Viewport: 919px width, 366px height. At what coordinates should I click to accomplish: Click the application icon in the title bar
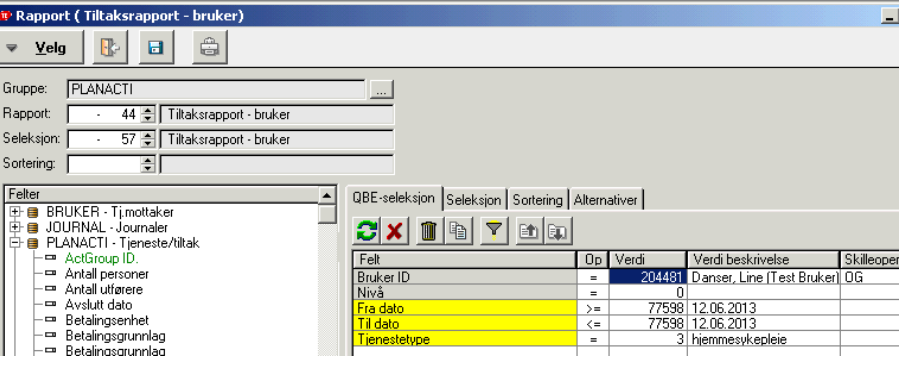(6, 15)
